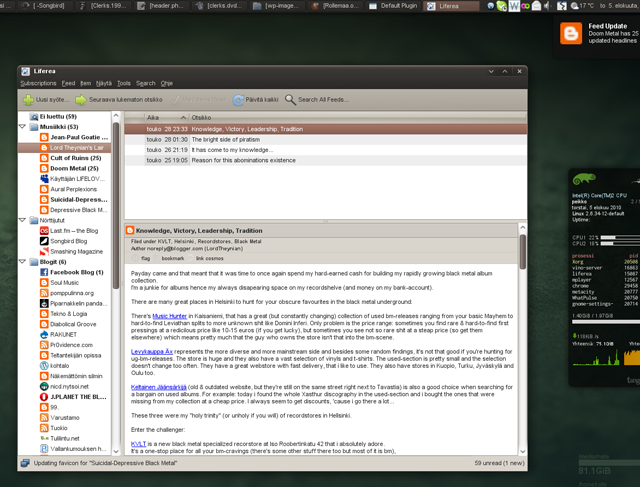Click the feed list scrollbar down arrow
640x487 pixels.
[x=116, y=451]
